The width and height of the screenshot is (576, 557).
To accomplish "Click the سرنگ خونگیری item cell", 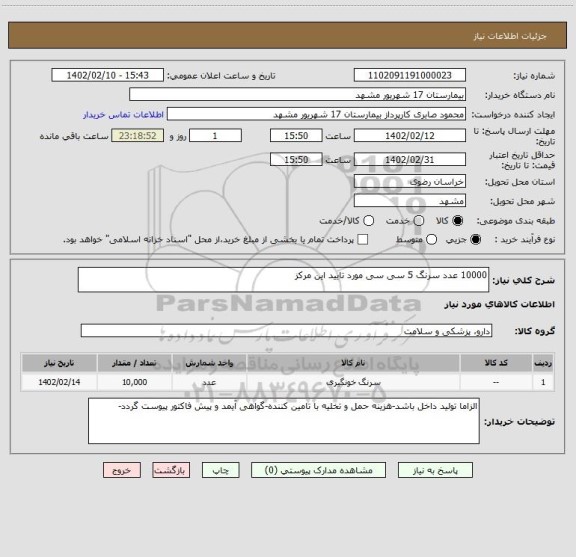I will pyautogui.click(x=353, y=382).
